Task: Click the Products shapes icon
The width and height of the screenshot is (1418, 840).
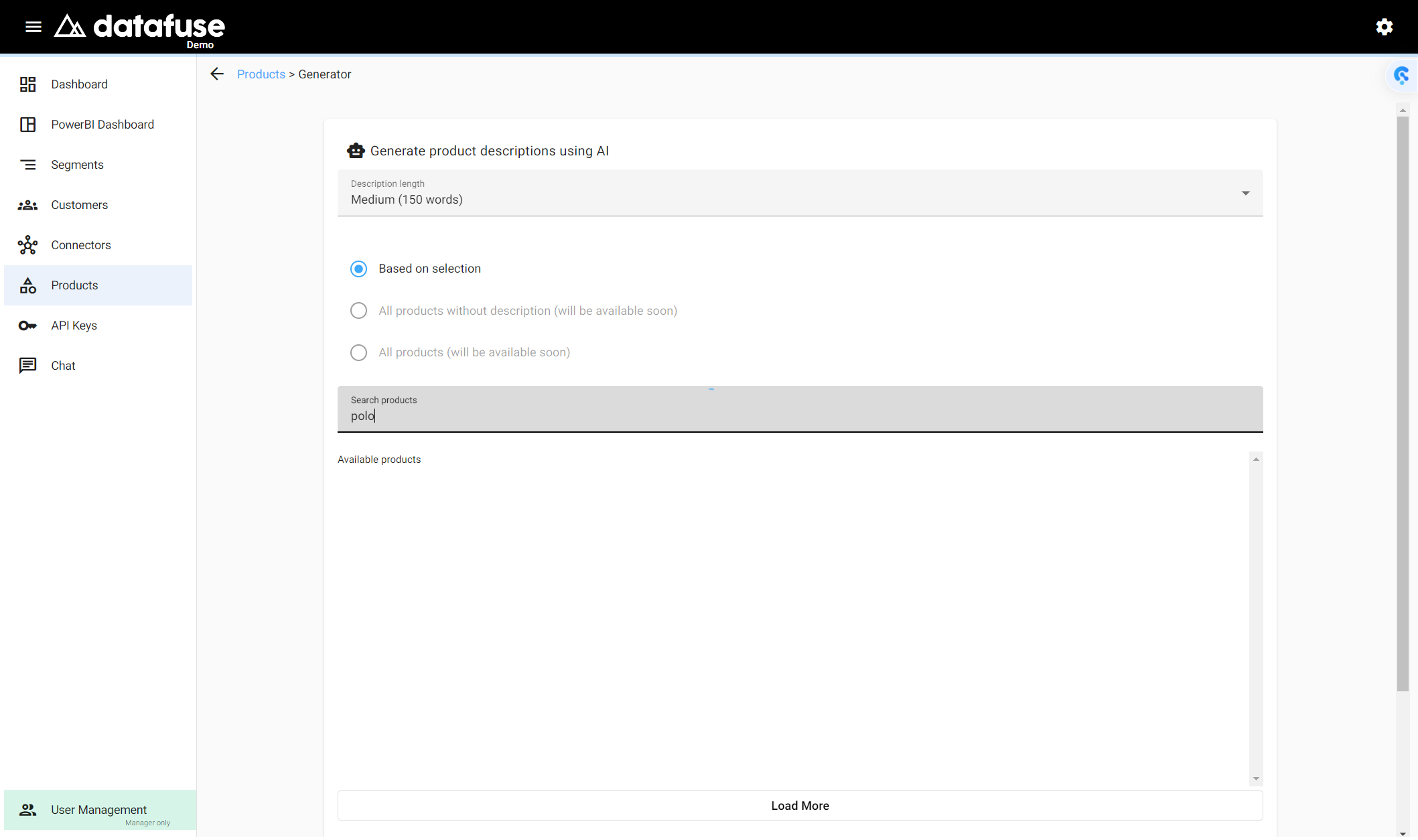Action: coord(27,285)
